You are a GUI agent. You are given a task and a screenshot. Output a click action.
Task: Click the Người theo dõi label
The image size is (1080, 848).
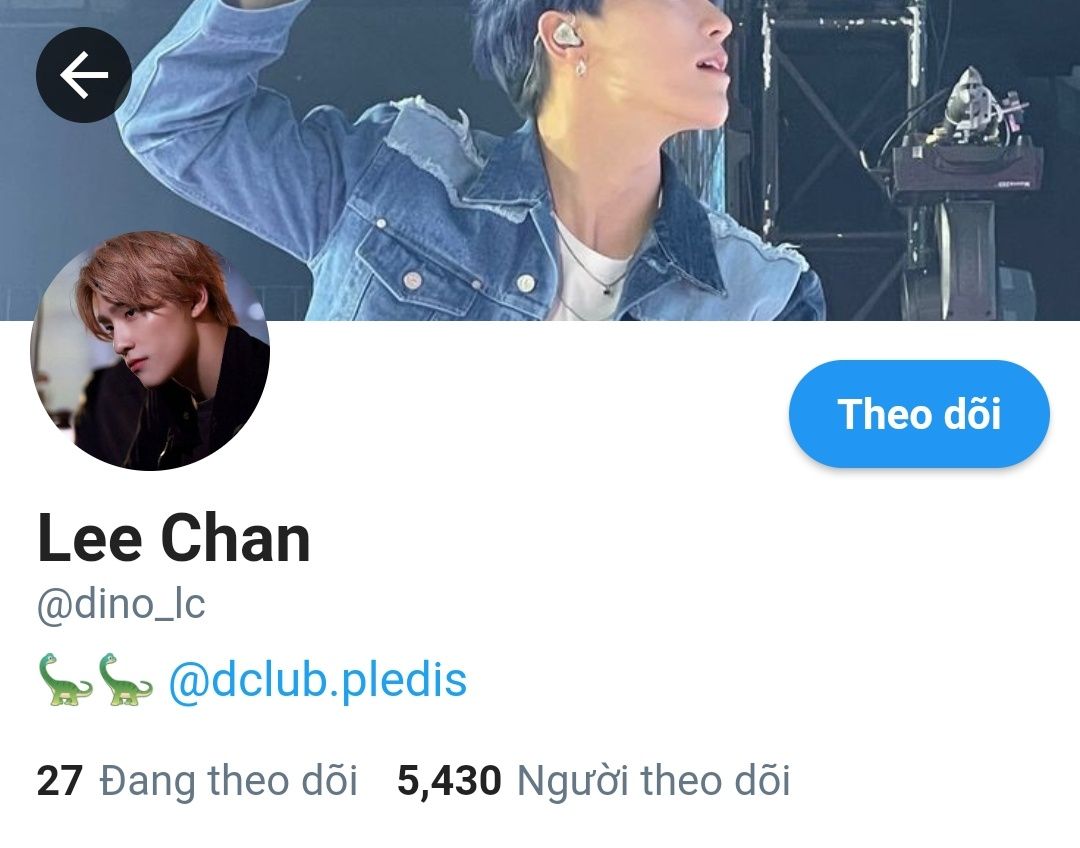[x=653, y=781]
